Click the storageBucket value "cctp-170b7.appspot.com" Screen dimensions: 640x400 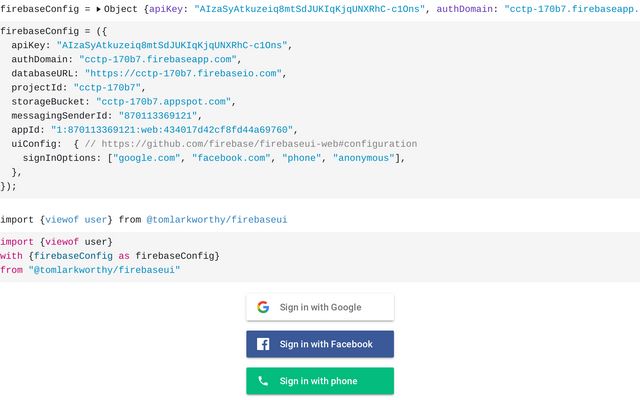click(164, 102)
